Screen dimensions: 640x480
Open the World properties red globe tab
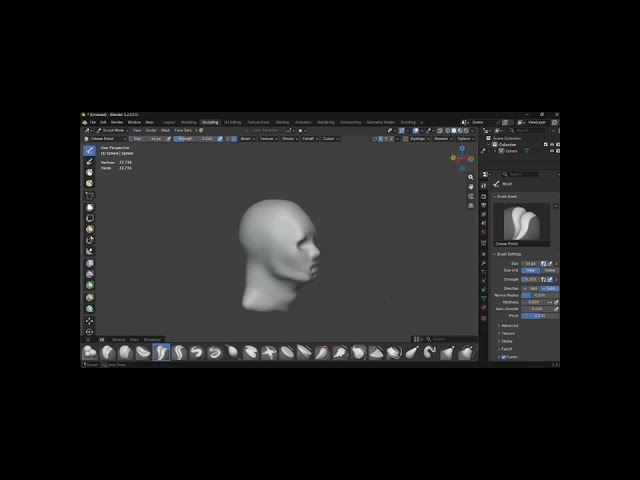coord(484,232)
